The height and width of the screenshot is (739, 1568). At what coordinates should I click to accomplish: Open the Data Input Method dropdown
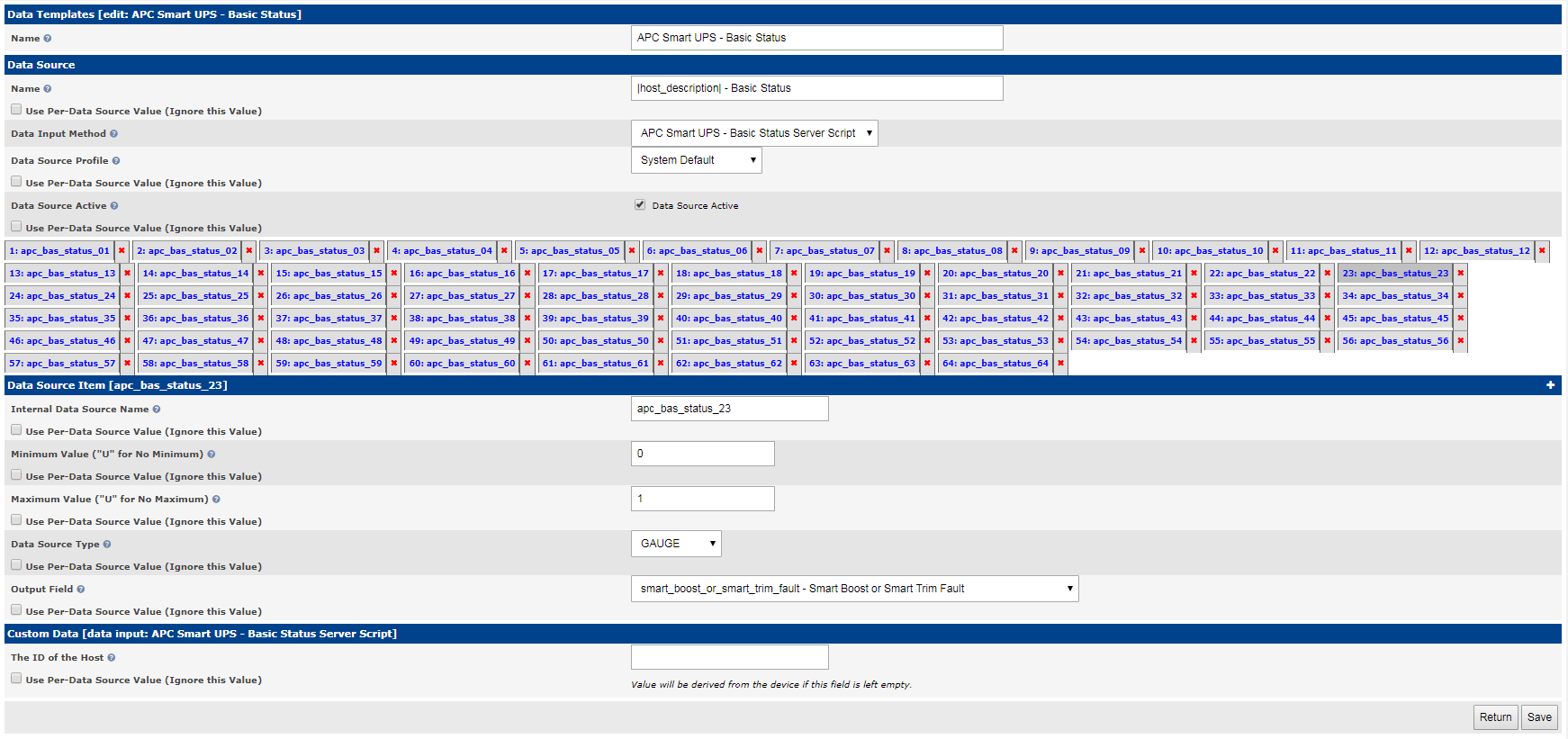point(754,133)
